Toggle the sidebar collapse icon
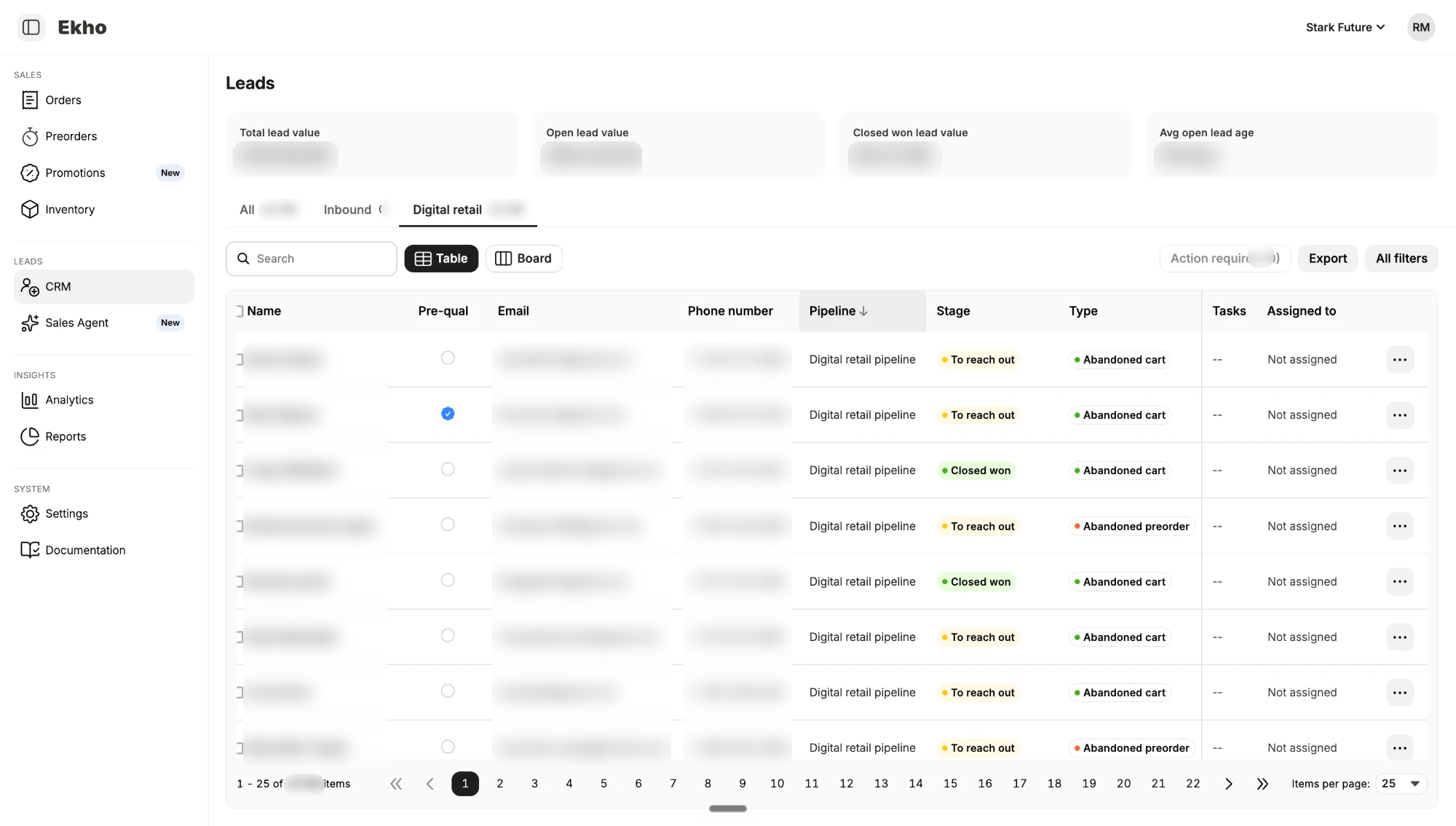 click(31, 28)
